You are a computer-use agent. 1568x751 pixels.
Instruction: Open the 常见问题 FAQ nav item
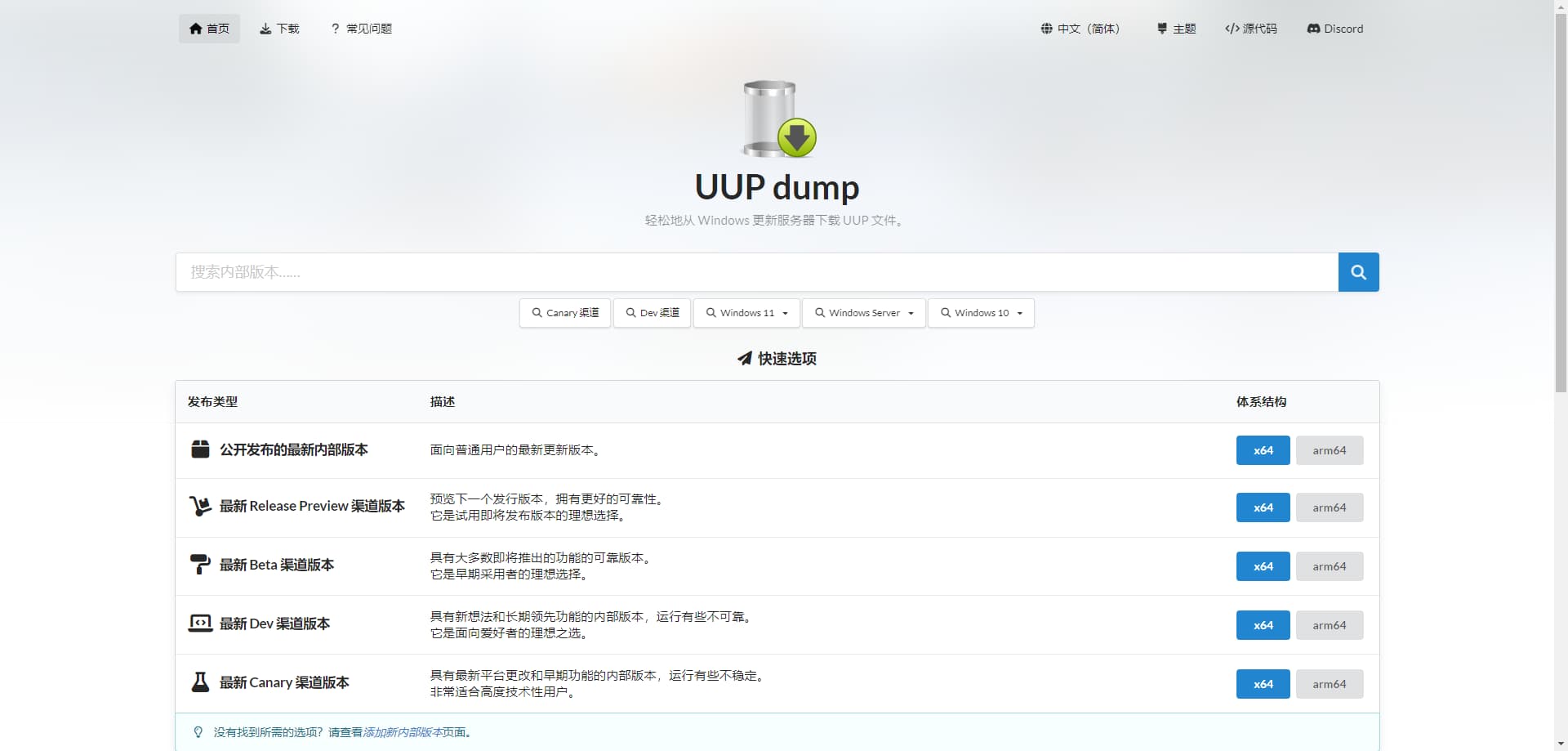pos(361,29)
